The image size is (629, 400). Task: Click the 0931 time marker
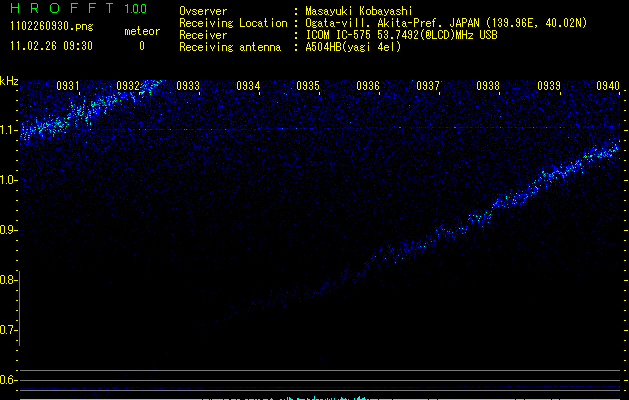click(x=67, y=85)
